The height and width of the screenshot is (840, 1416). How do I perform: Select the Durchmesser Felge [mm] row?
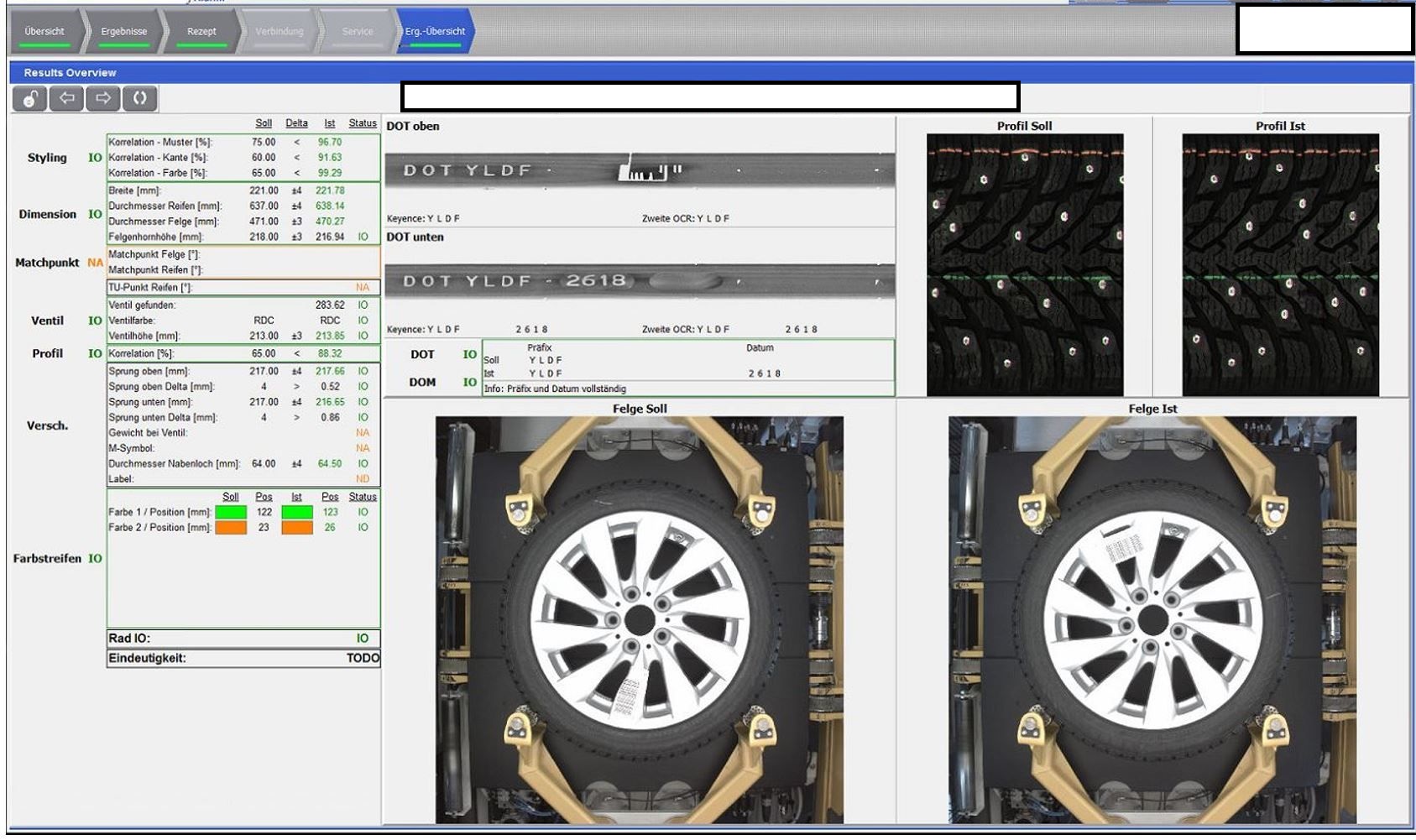click(x=243, y=222)
